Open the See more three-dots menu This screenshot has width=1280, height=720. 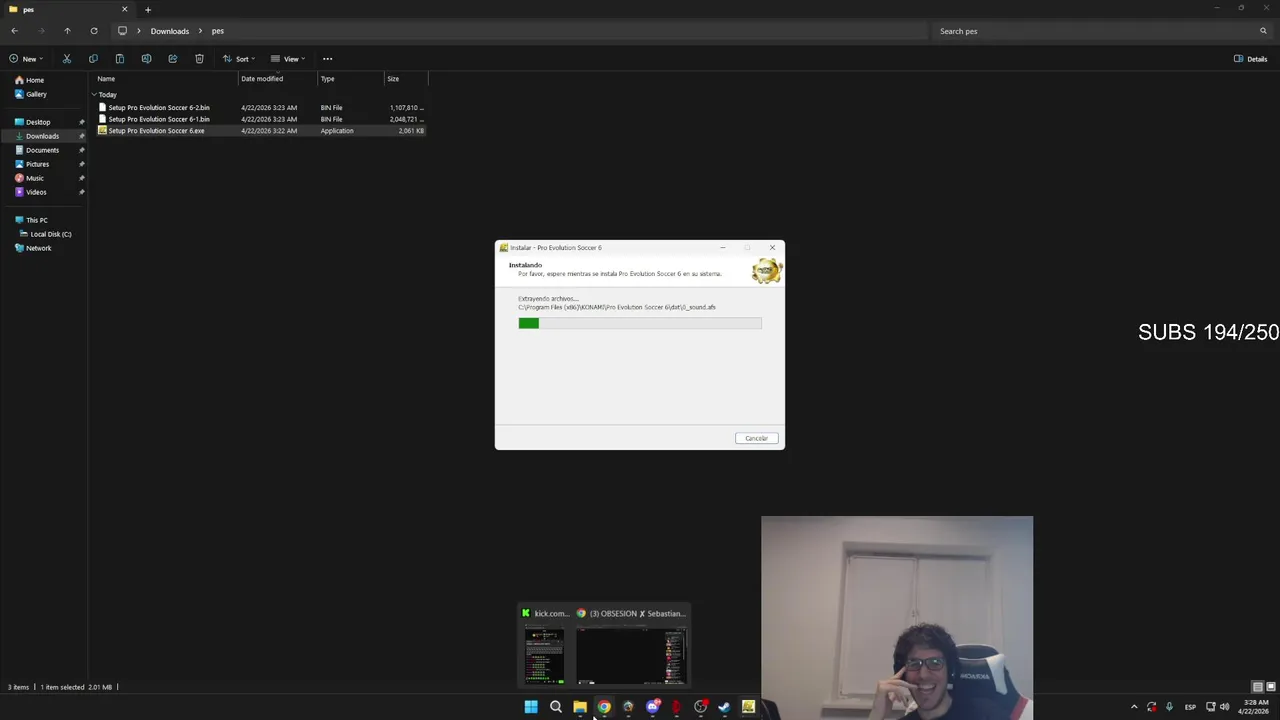[x=327, y=59]
